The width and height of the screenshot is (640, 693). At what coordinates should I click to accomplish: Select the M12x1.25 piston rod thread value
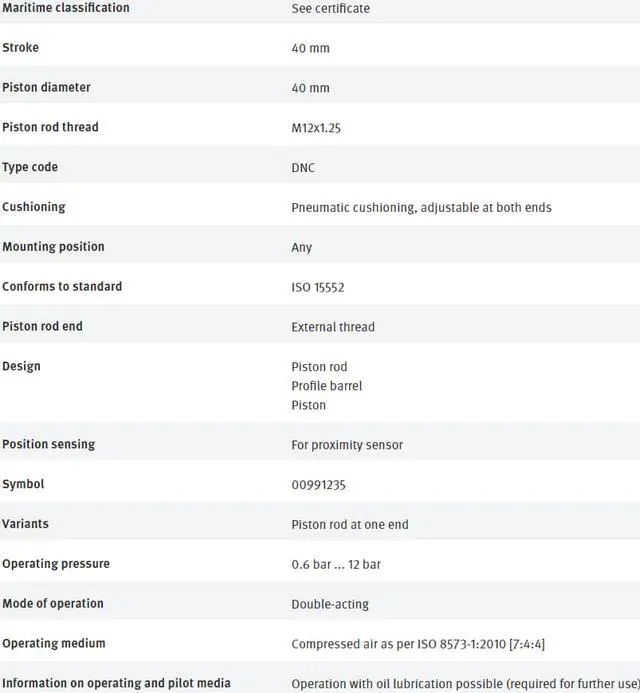316,128
